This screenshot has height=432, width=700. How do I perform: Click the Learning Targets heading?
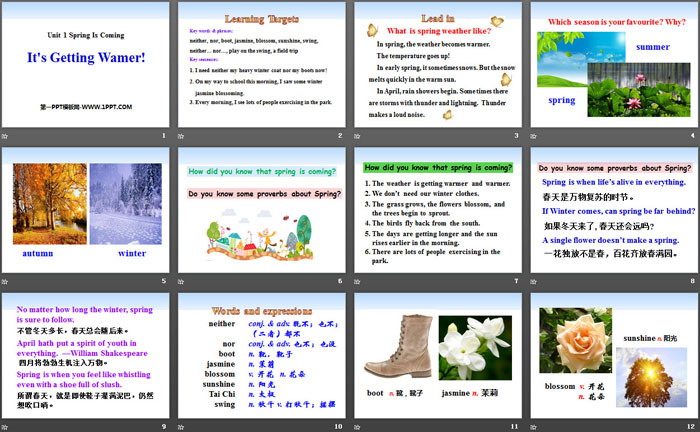(x=262, y=19)
